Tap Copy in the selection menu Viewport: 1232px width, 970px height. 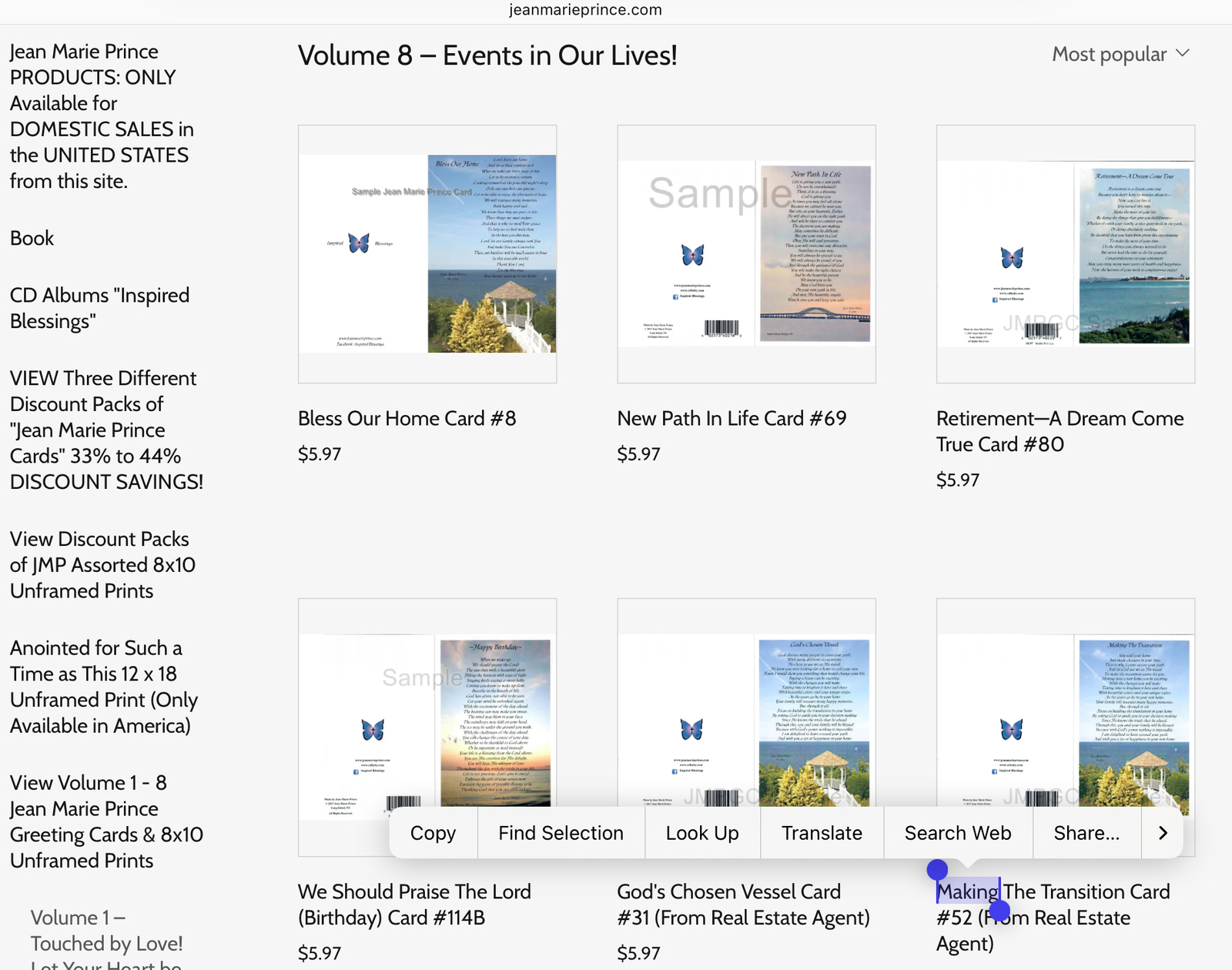click(x=433, y=833)
